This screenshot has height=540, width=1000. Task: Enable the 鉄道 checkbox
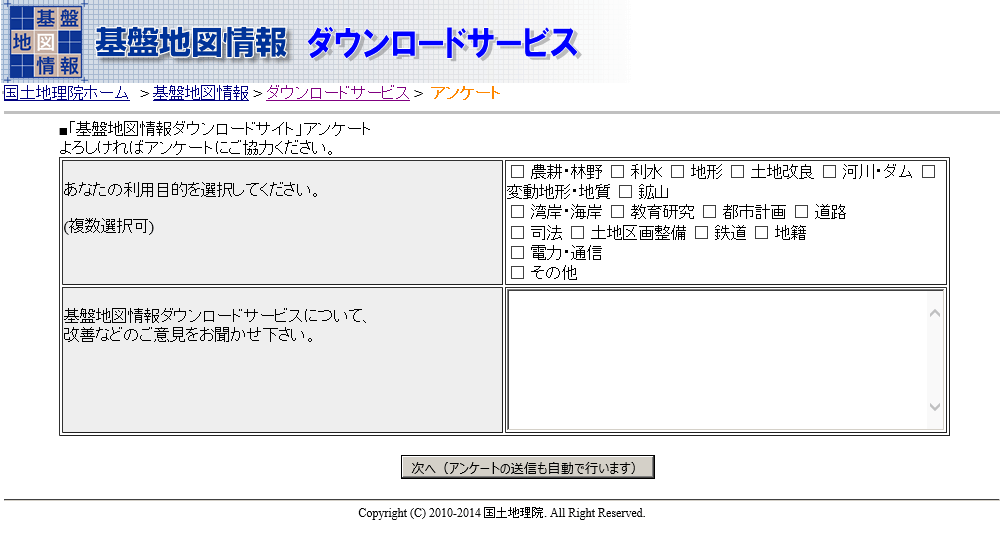[701, 233]
